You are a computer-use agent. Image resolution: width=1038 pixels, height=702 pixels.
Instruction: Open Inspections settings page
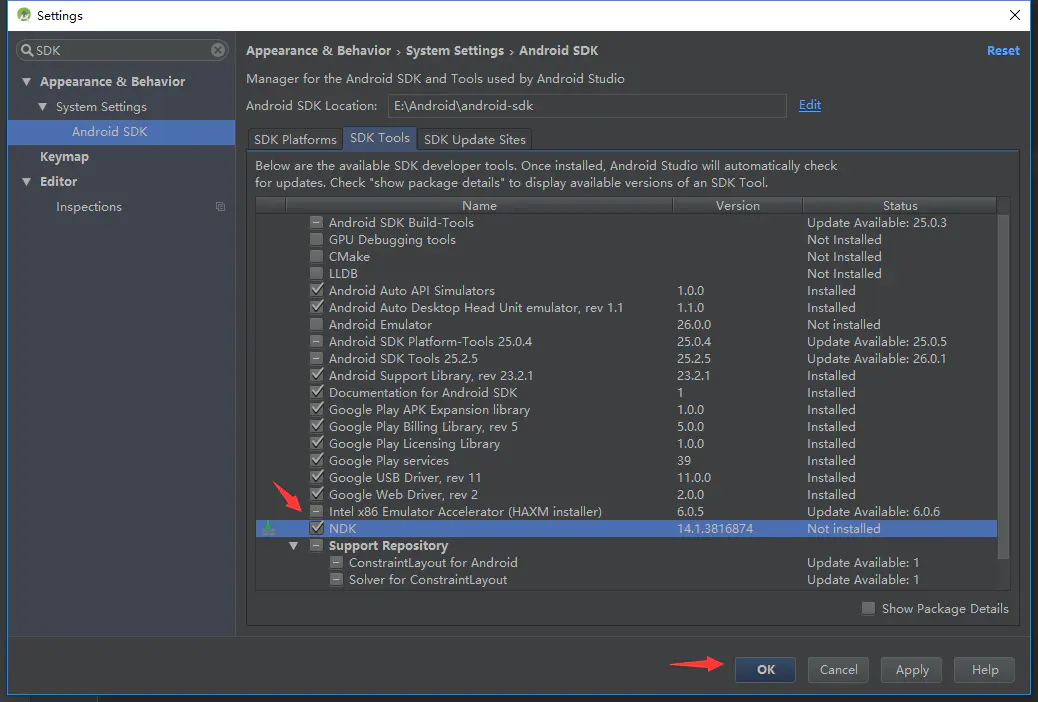[x=89, y=207]
